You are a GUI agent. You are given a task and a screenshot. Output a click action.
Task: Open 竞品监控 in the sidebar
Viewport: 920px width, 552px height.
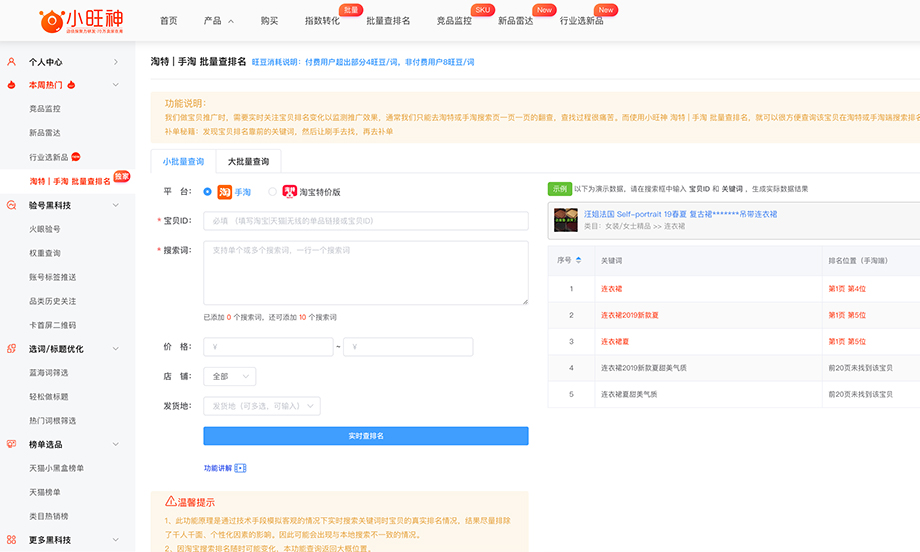click(45, 109)
